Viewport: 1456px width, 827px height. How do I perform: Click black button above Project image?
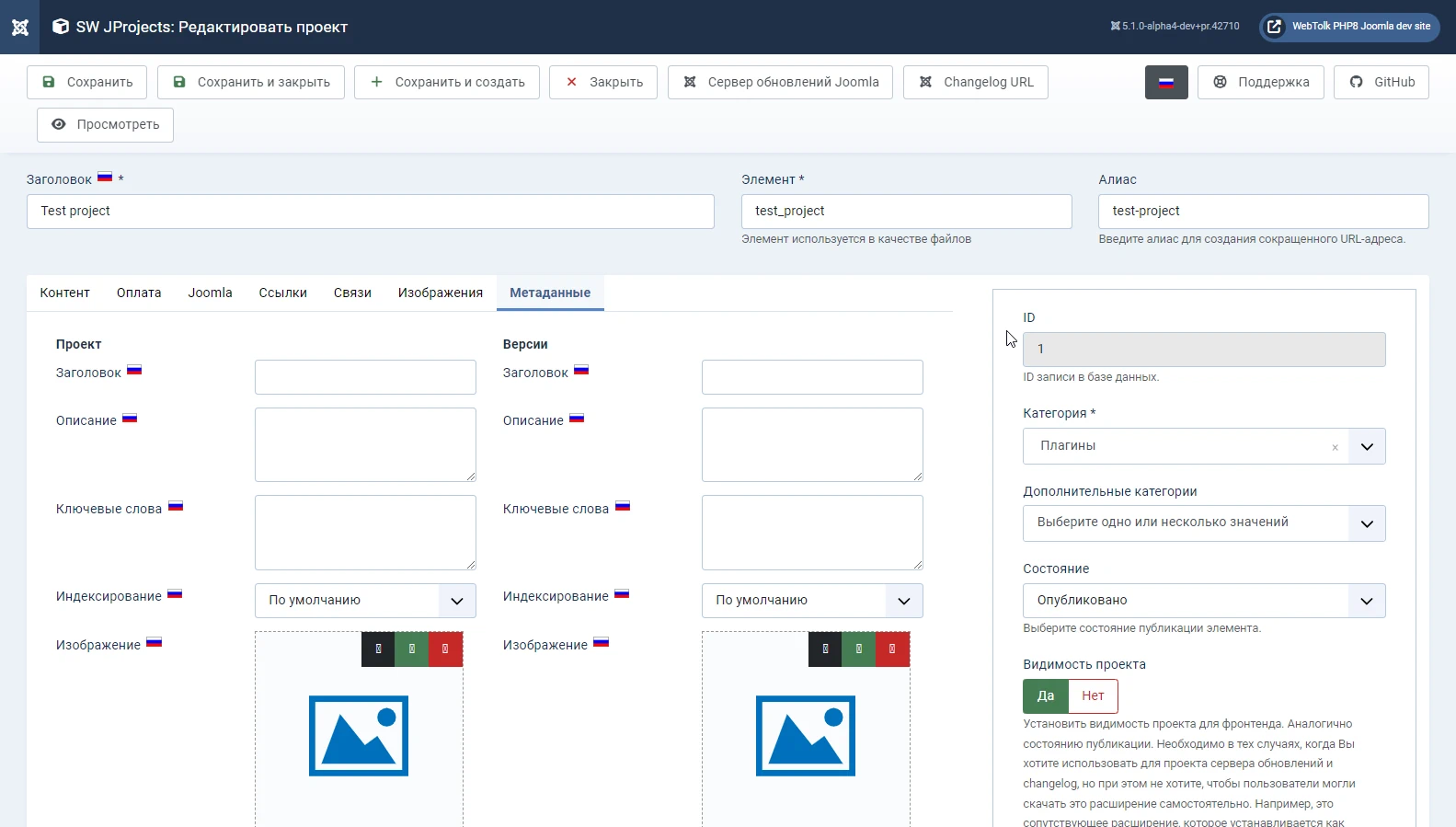click(378, 649)
